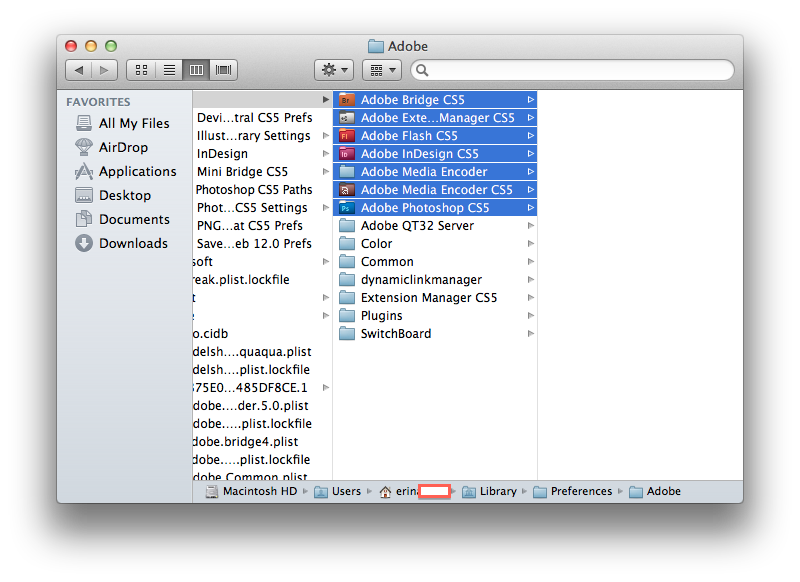Click Library in the path bar
The width and height of the screenshot is (800, 582).
489,491
